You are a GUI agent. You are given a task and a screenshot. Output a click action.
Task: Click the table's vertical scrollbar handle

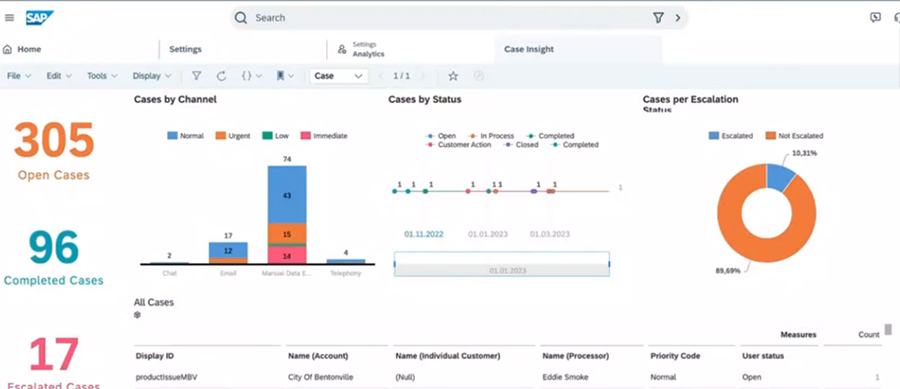(x=888, y=329)
